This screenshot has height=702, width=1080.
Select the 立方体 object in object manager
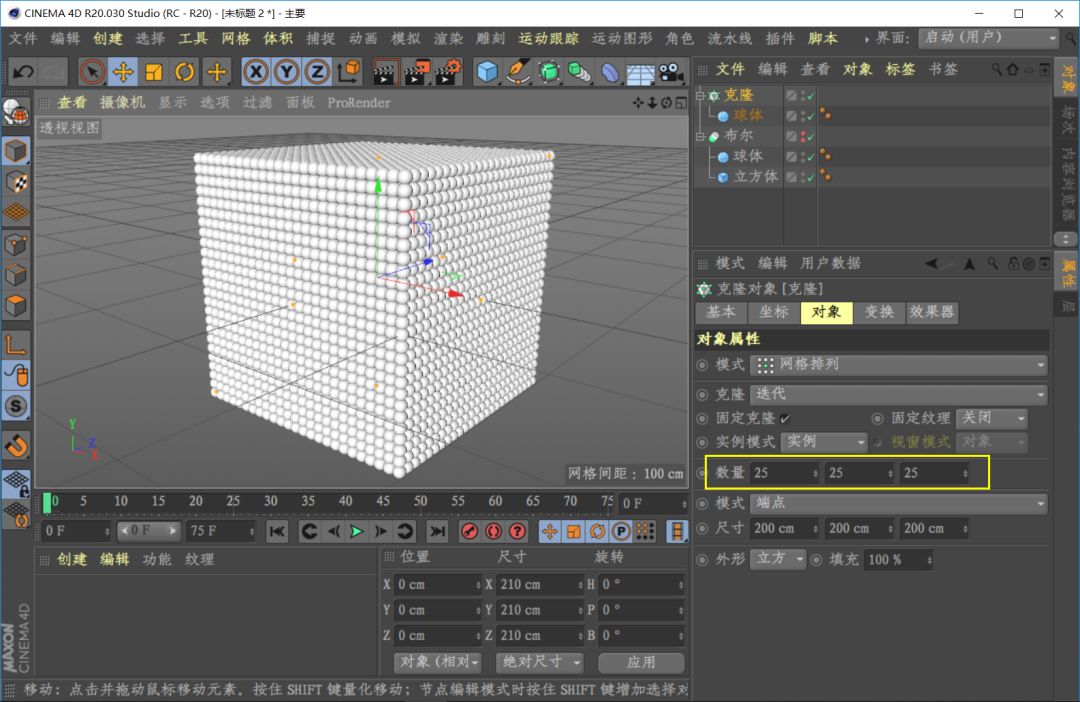click(x=755, y=176)
